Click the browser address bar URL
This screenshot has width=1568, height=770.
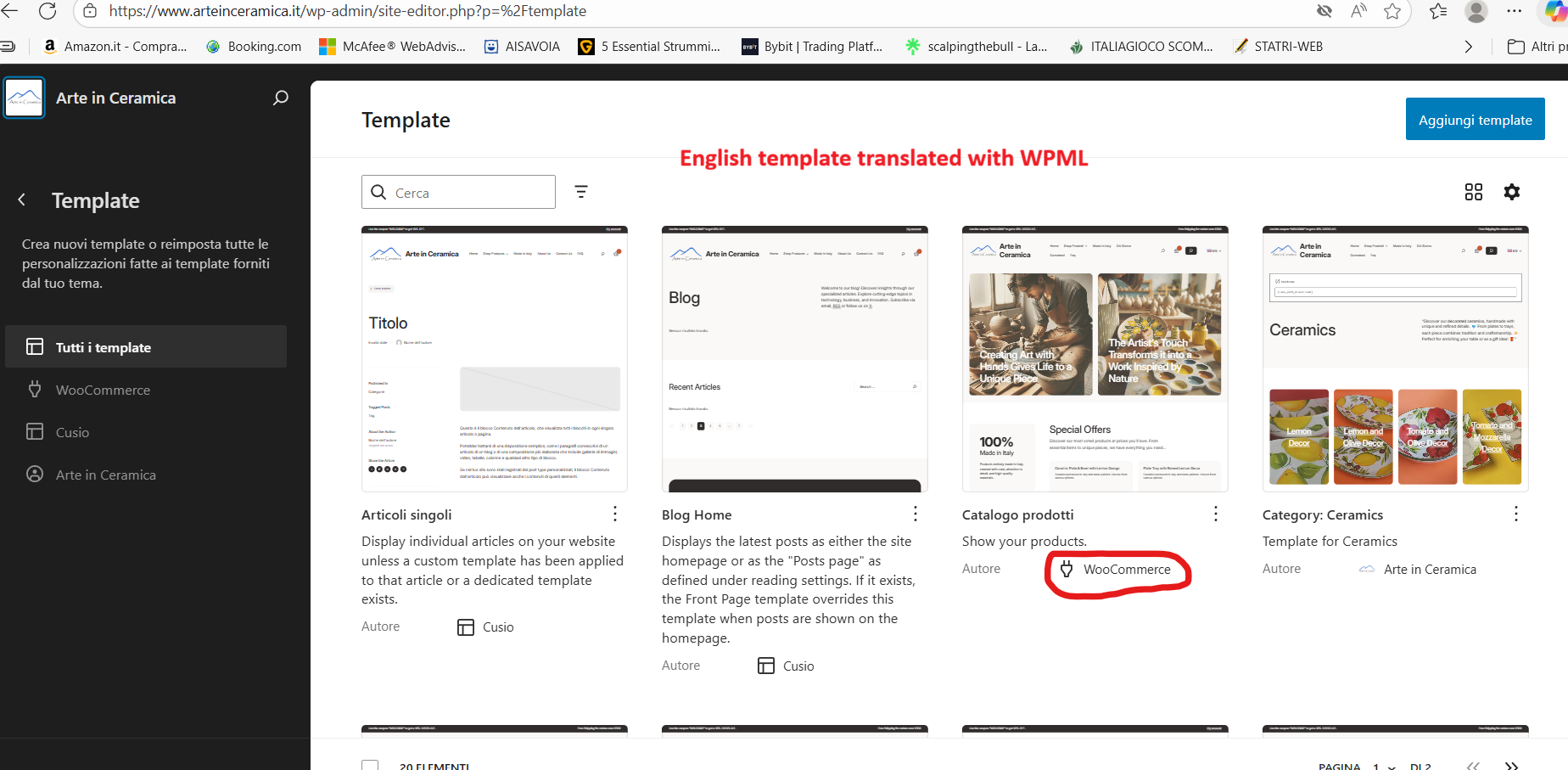coord(348,11)
